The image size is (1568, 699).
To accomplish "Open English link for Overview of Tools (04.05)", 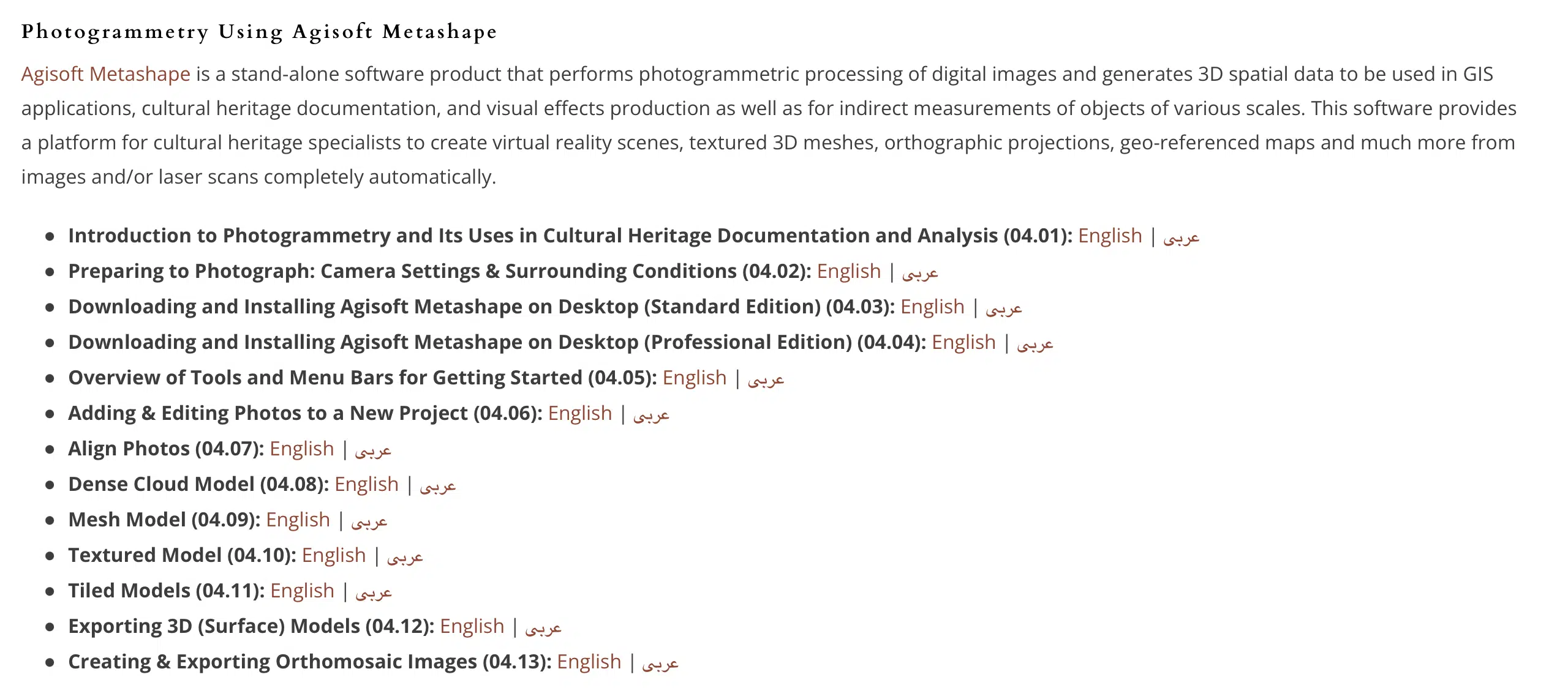I will [x=695, y=378].
